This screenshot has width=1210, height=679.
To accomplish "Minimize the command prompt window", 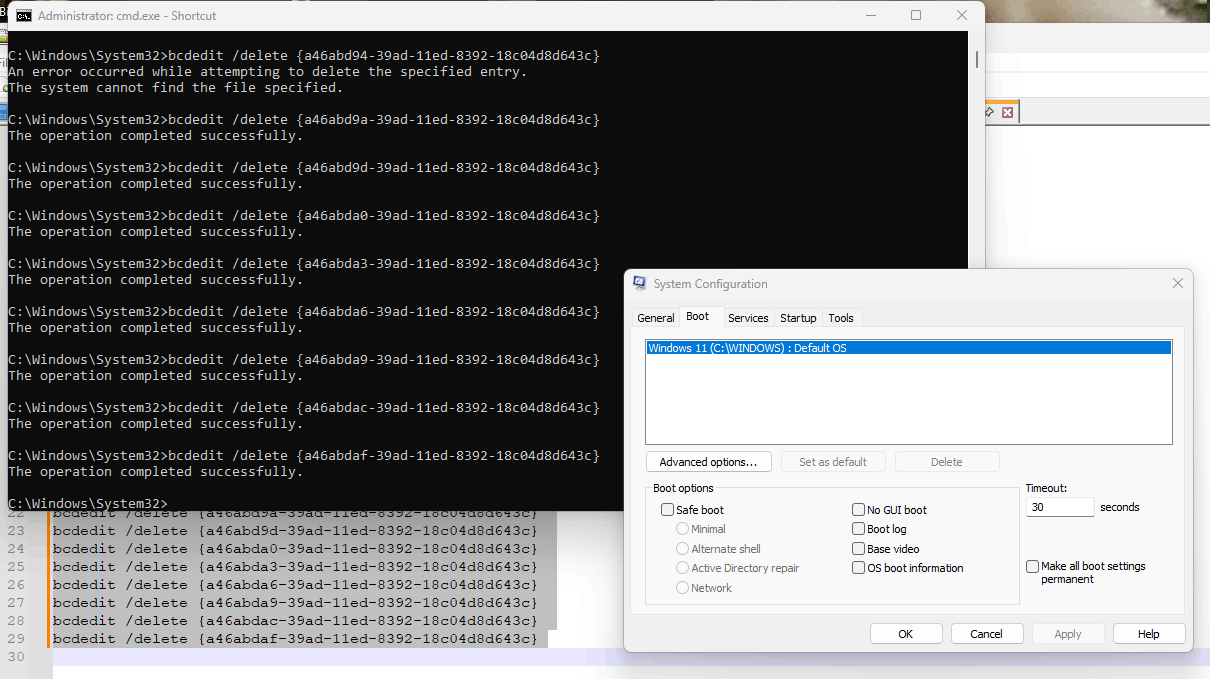I will pos(870,15).
